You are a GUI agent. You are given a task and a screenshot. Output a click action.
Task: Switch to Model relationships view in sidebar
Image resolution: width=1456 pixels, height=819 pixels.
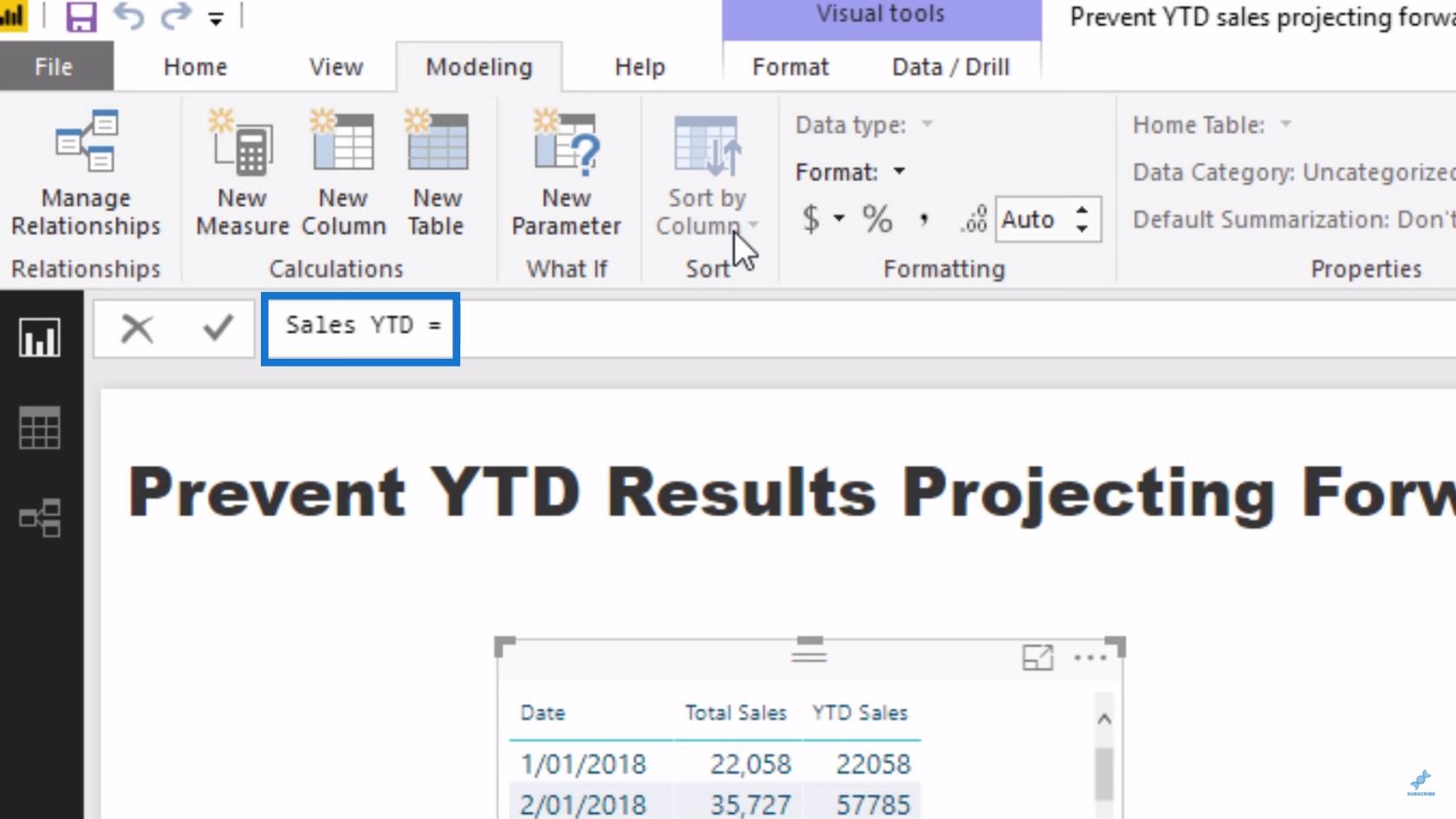tap(40, 517)
